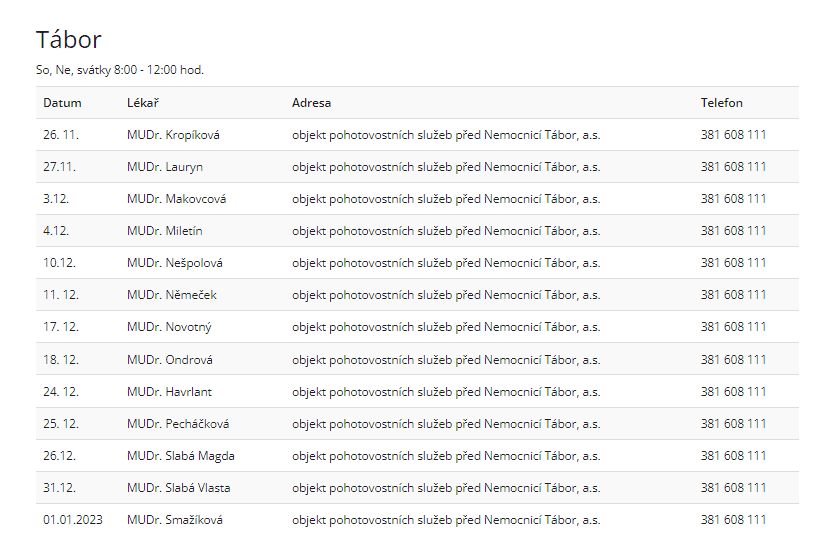Screen dimensions: 833x560
Task: Click the Datum column header
Action: [62, 103]
